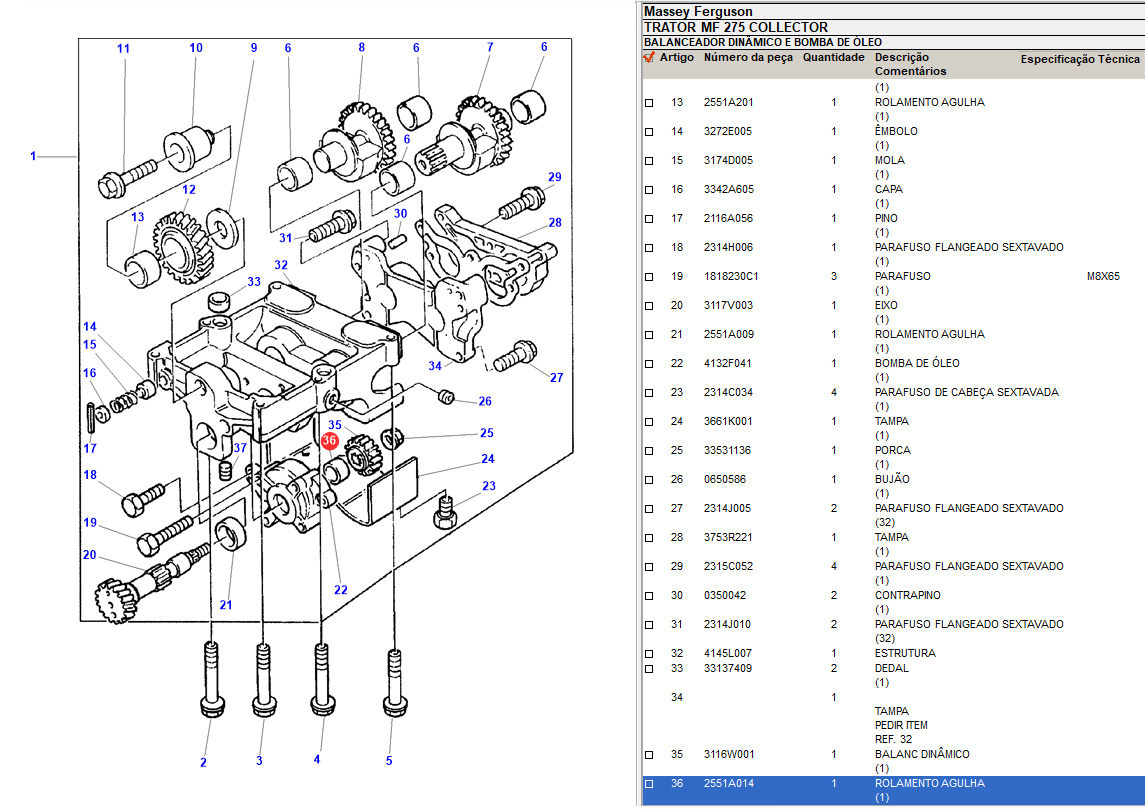Sort by the Artigo column header

(x=676, y=58)
